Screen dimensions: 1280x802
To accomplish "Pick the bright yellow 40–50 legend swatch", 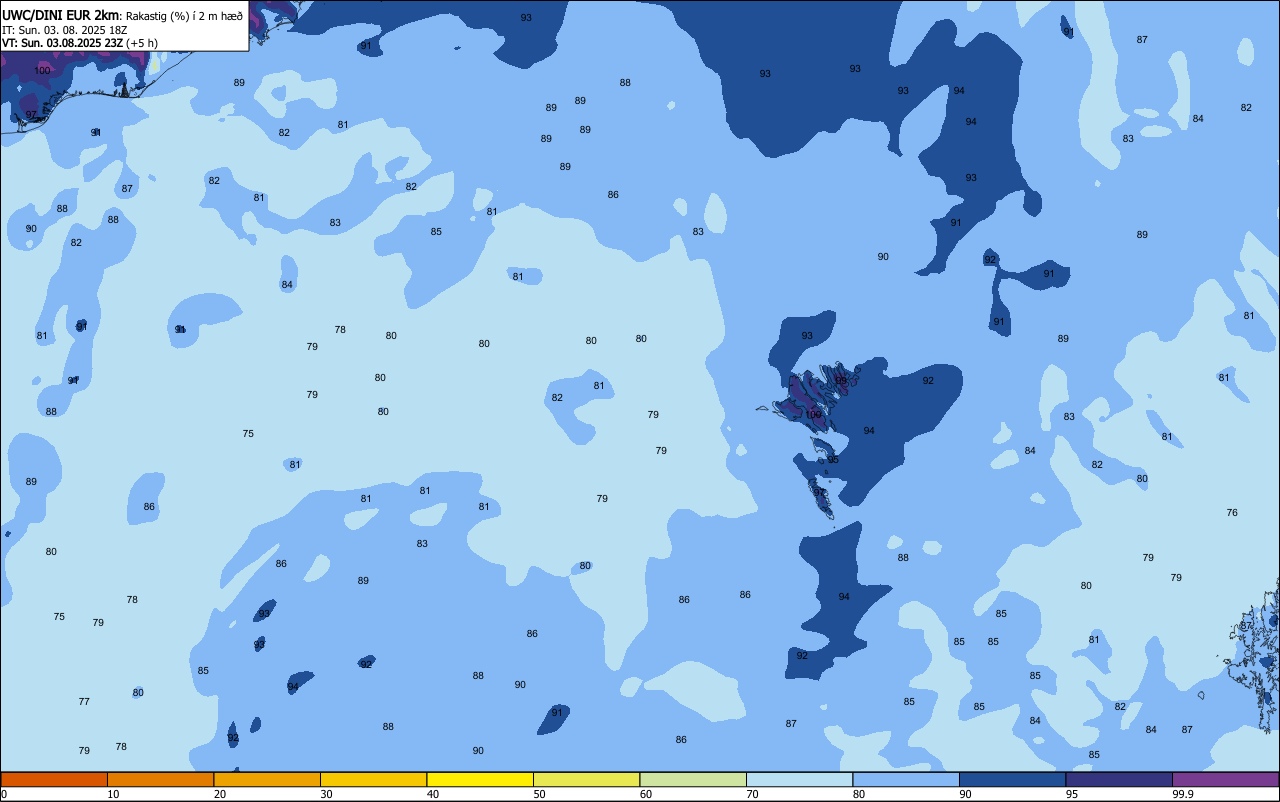I will [480, 779].
